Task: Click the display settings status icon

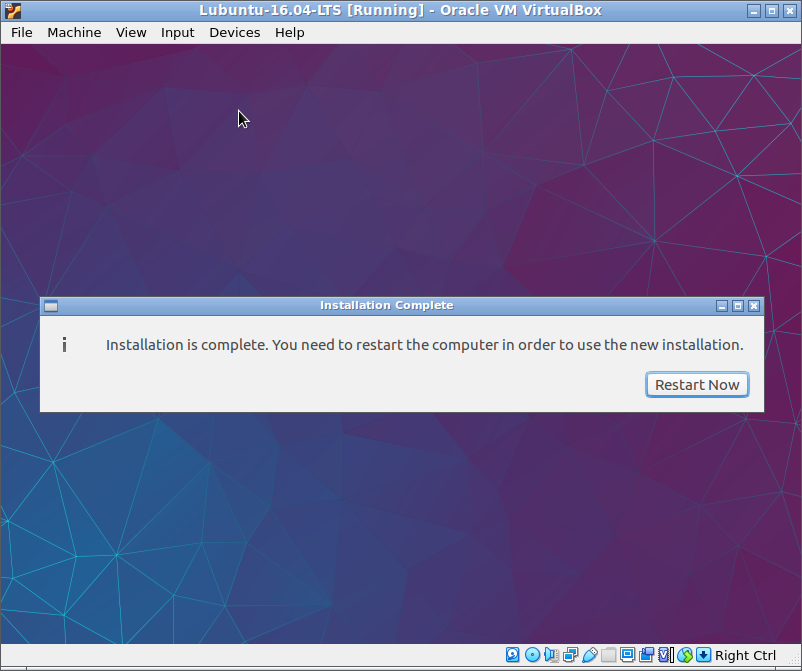Action: [627, 655]
